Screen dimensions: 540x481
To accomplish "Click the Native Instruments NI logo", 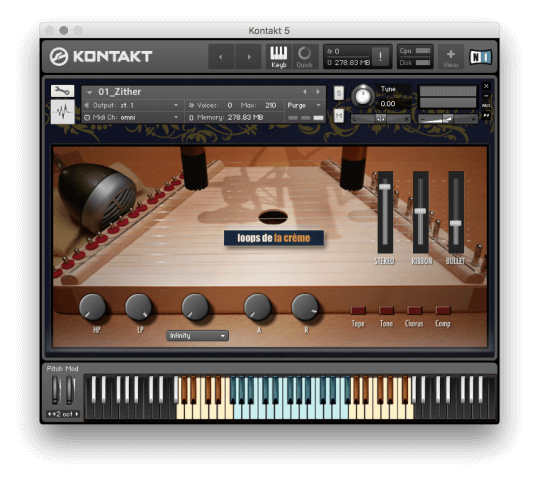I will (x=480, y=57).
